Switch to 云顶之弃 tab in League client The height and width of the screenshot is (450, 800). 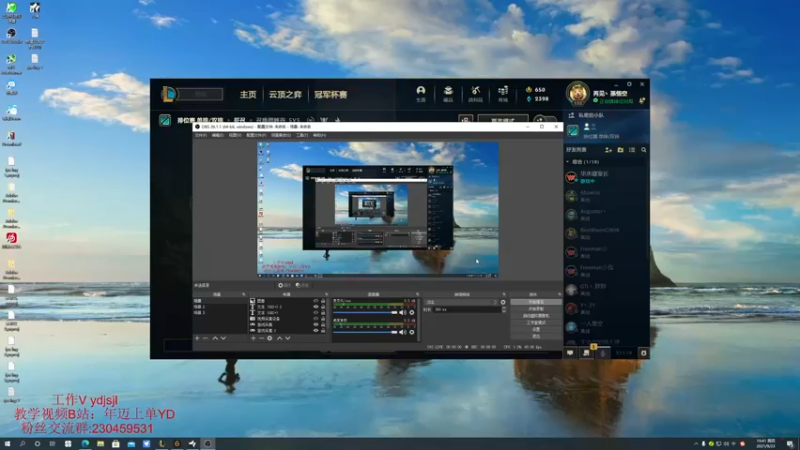point(285,94)
